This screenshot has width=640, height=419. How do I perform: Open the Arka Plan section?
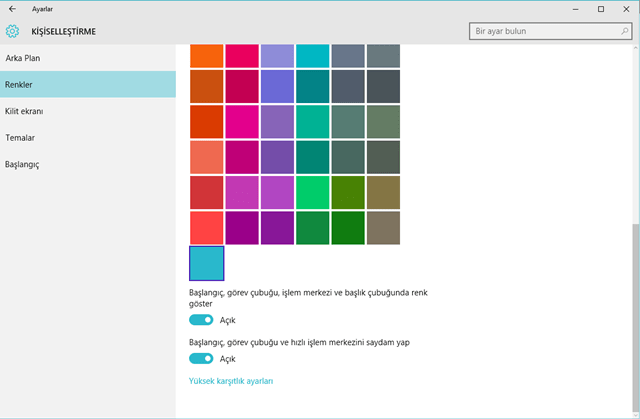(x=88, y=58)
